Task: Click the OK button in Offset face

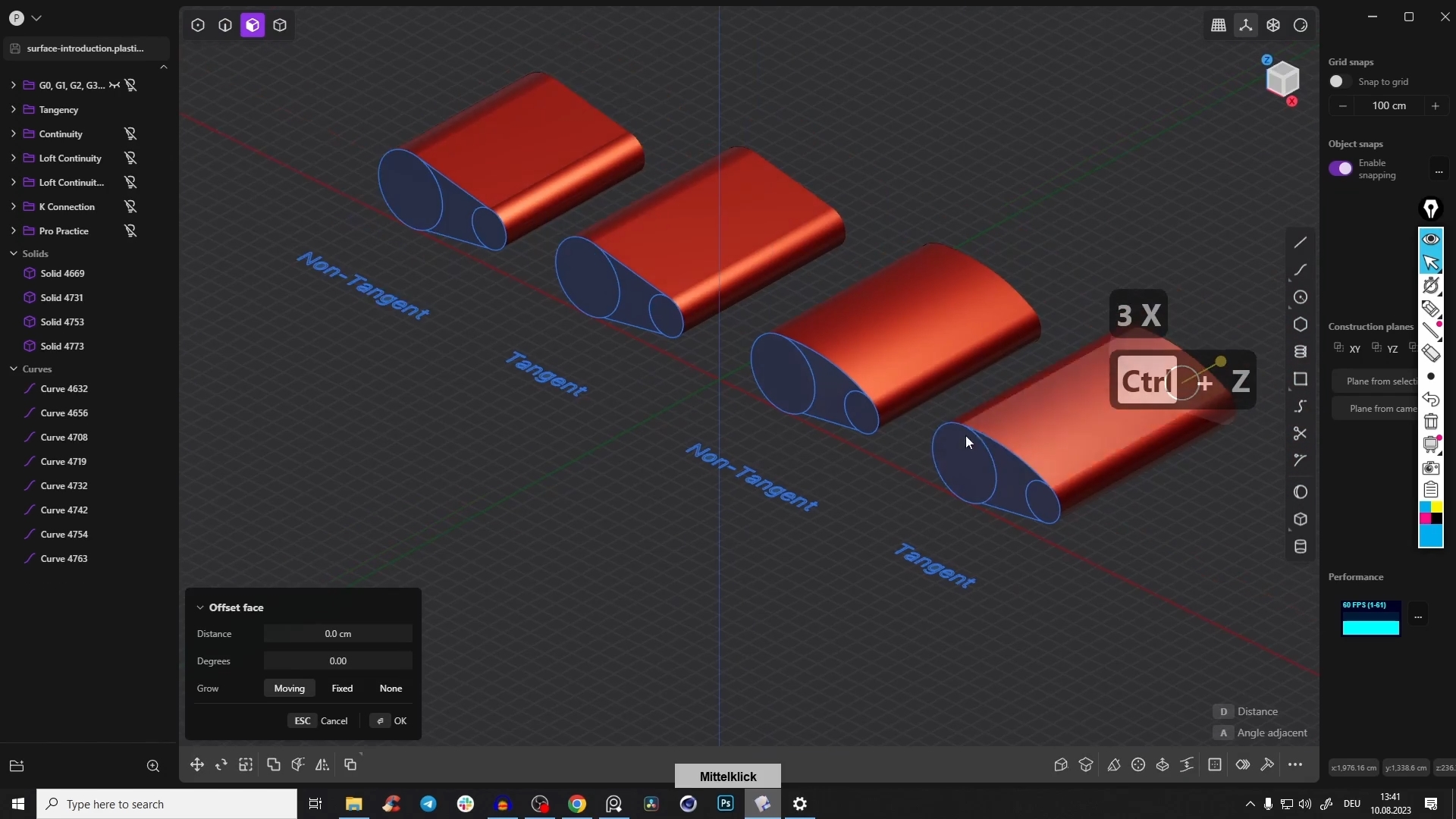Action: pyautogui.click(x=392, y=721)
